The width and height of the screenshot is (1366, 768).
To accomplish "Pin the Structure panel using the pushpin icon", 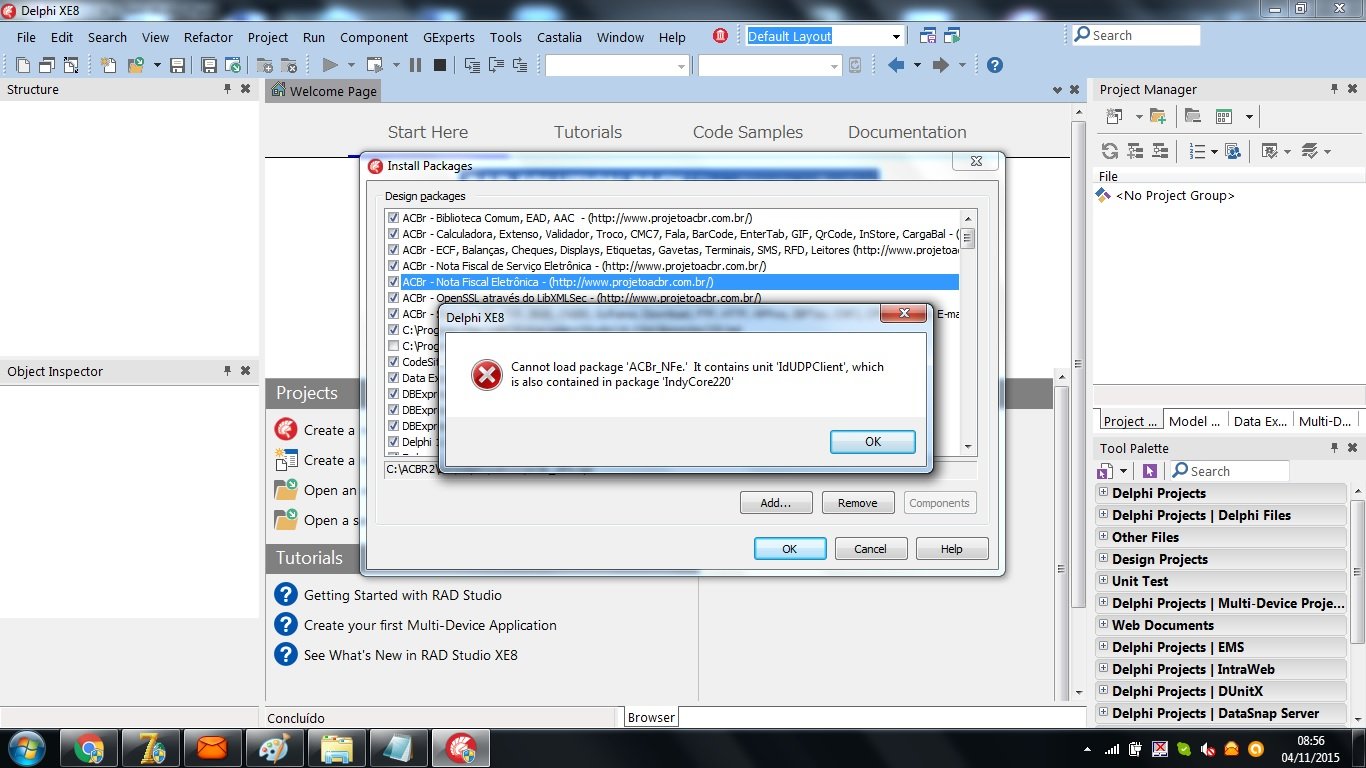I will 228,89.
